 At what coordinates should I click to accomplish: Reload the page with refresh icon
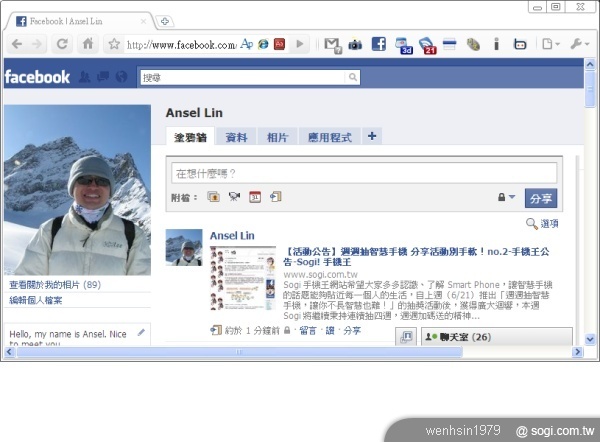click(62, 44)
